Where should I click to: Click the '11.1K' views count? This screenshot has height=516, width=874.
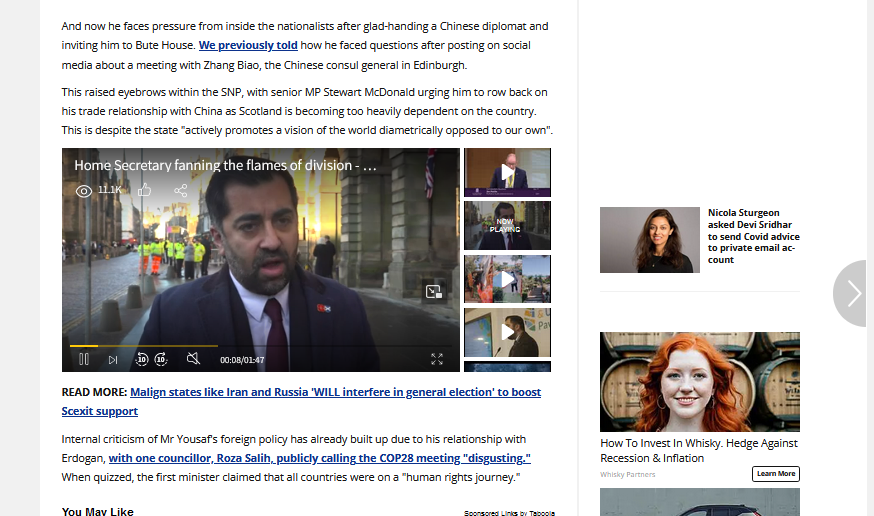[x=110, y=190]
